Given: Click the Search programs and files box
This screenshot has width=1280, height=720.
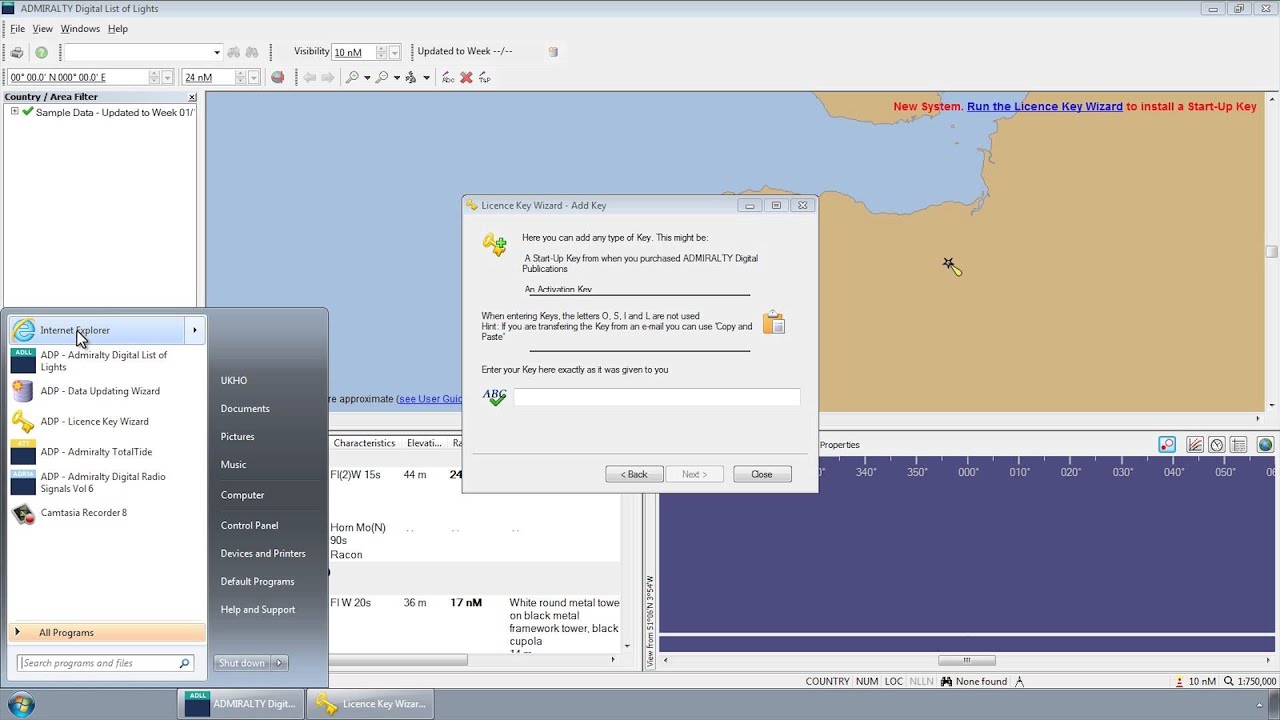Looking at the screenshot, I should point(105,663).
